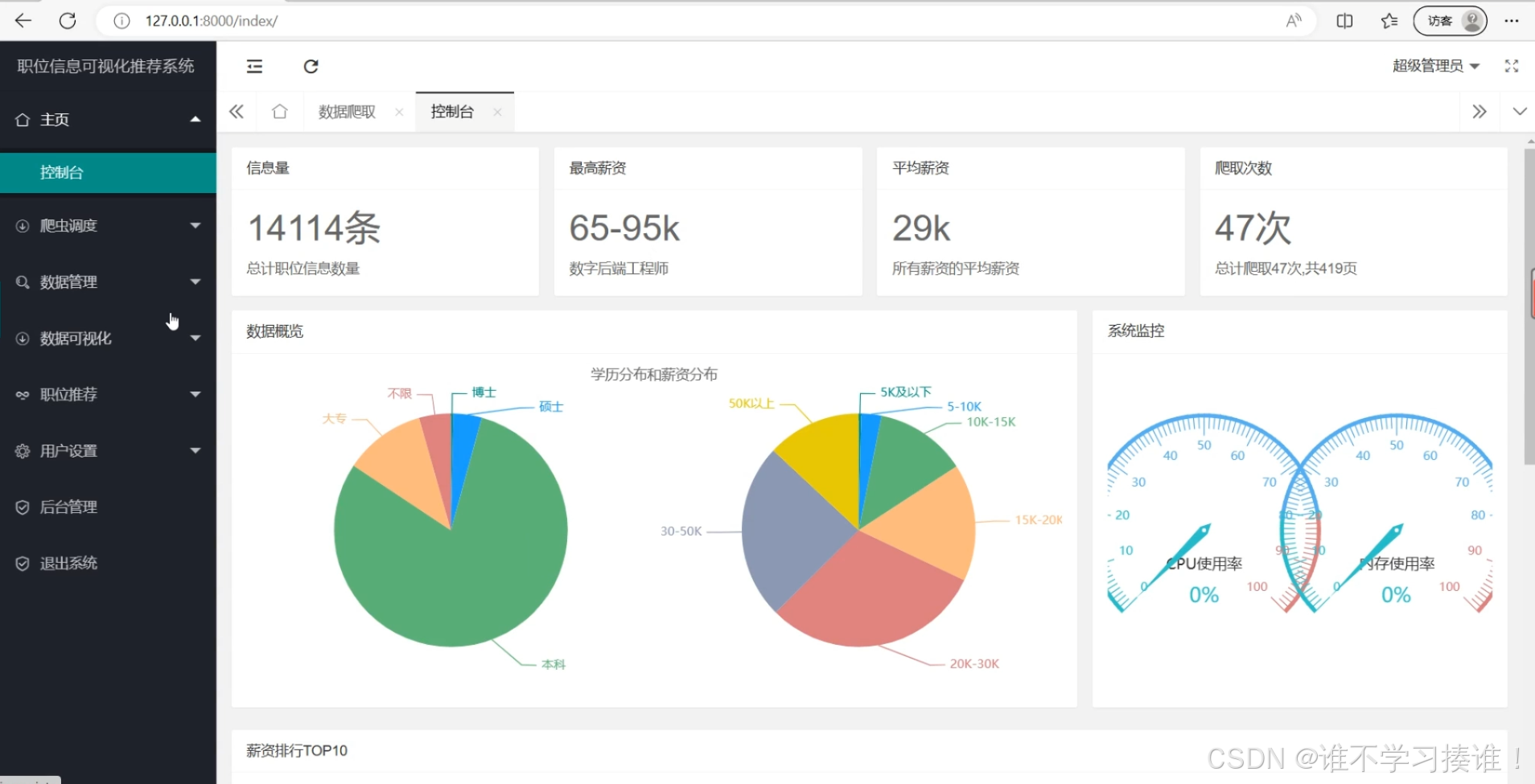This screenshot has width=1535, height=784.
Task: Open read aloud icon in address bar
Action: tap(1294, 21)
